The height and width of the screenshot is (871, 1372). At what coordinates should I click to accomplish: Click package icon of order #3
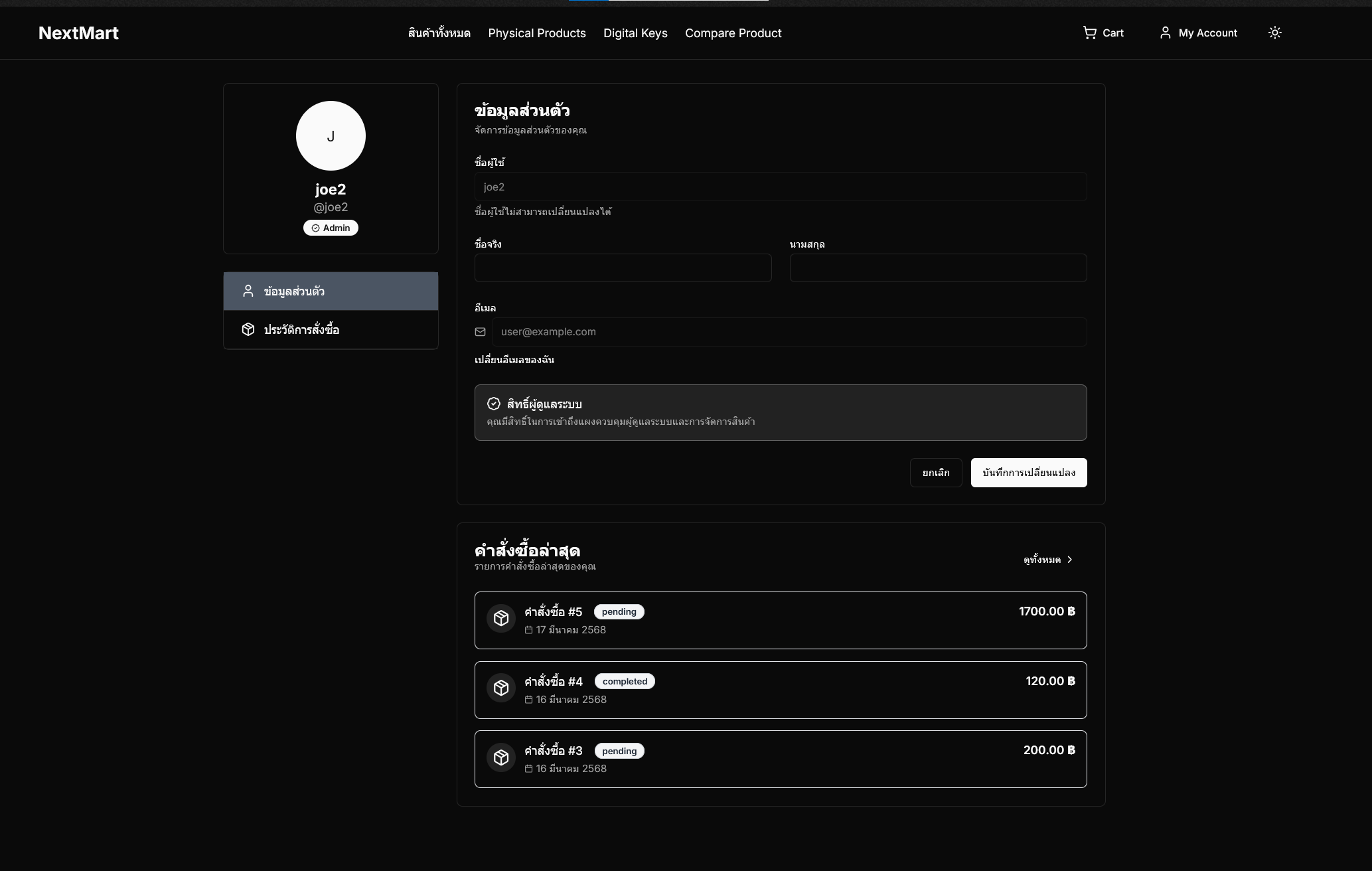[501, 757]
